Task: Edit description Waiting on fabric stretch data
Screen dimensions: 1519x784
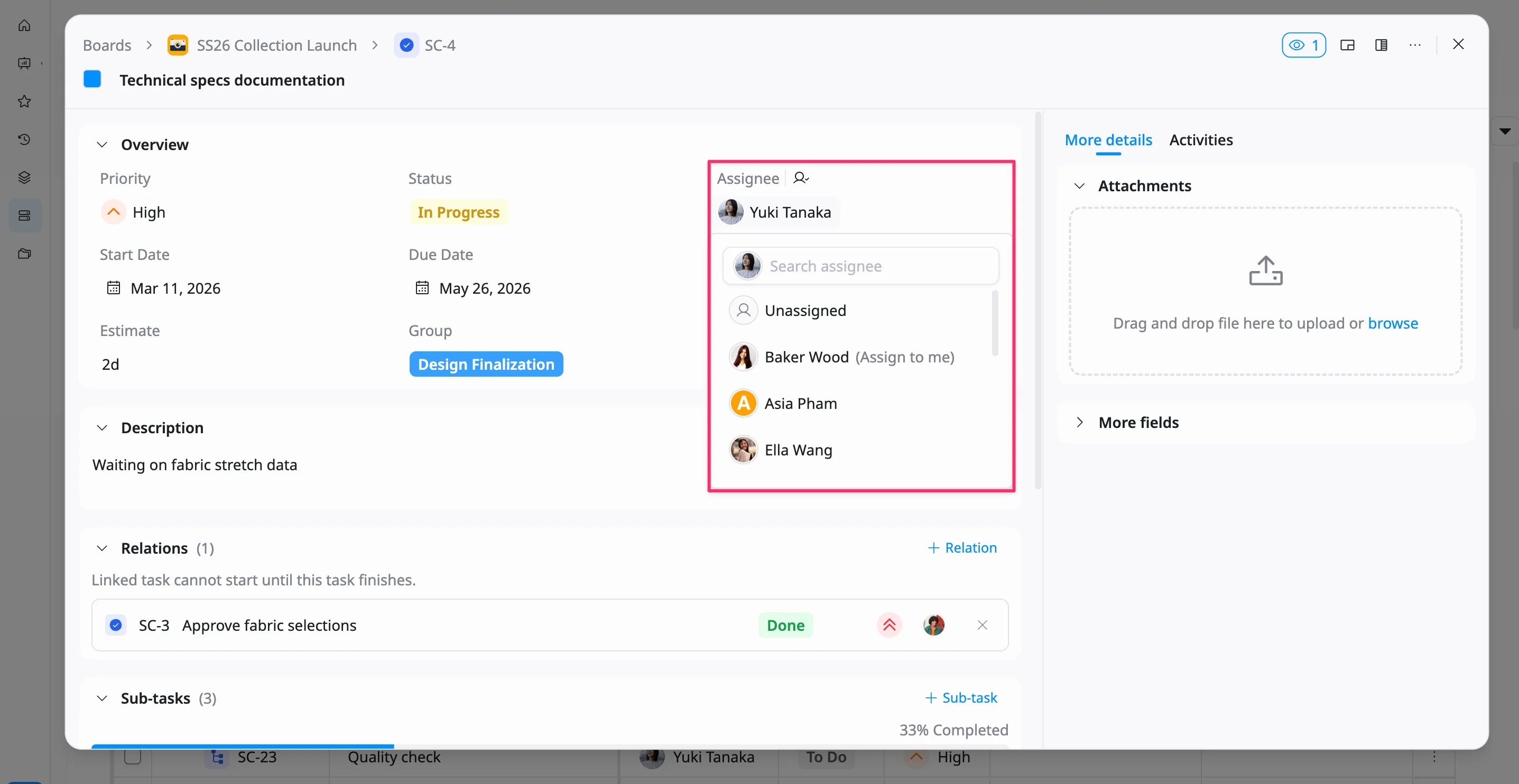Action: [x=194, y=464]
